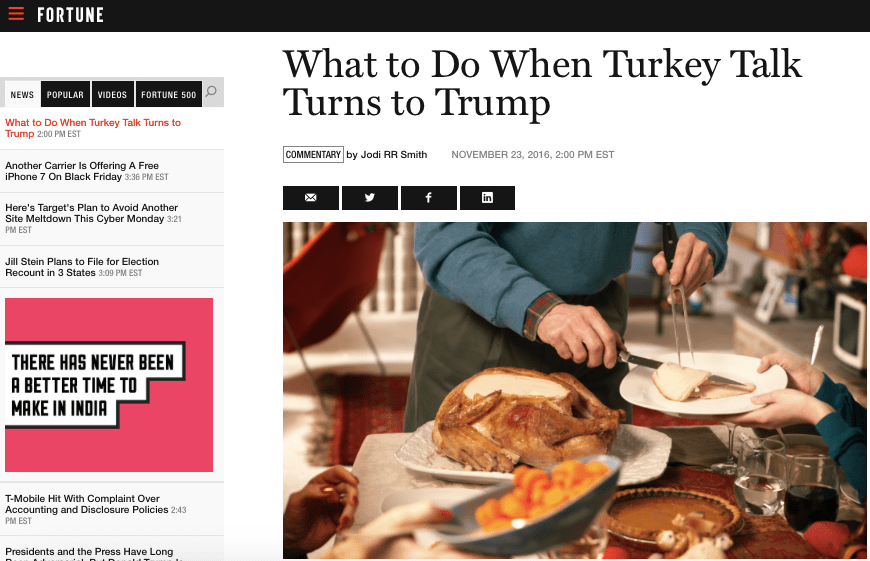Open the Fortune 500 tab

tap(169, 94)
